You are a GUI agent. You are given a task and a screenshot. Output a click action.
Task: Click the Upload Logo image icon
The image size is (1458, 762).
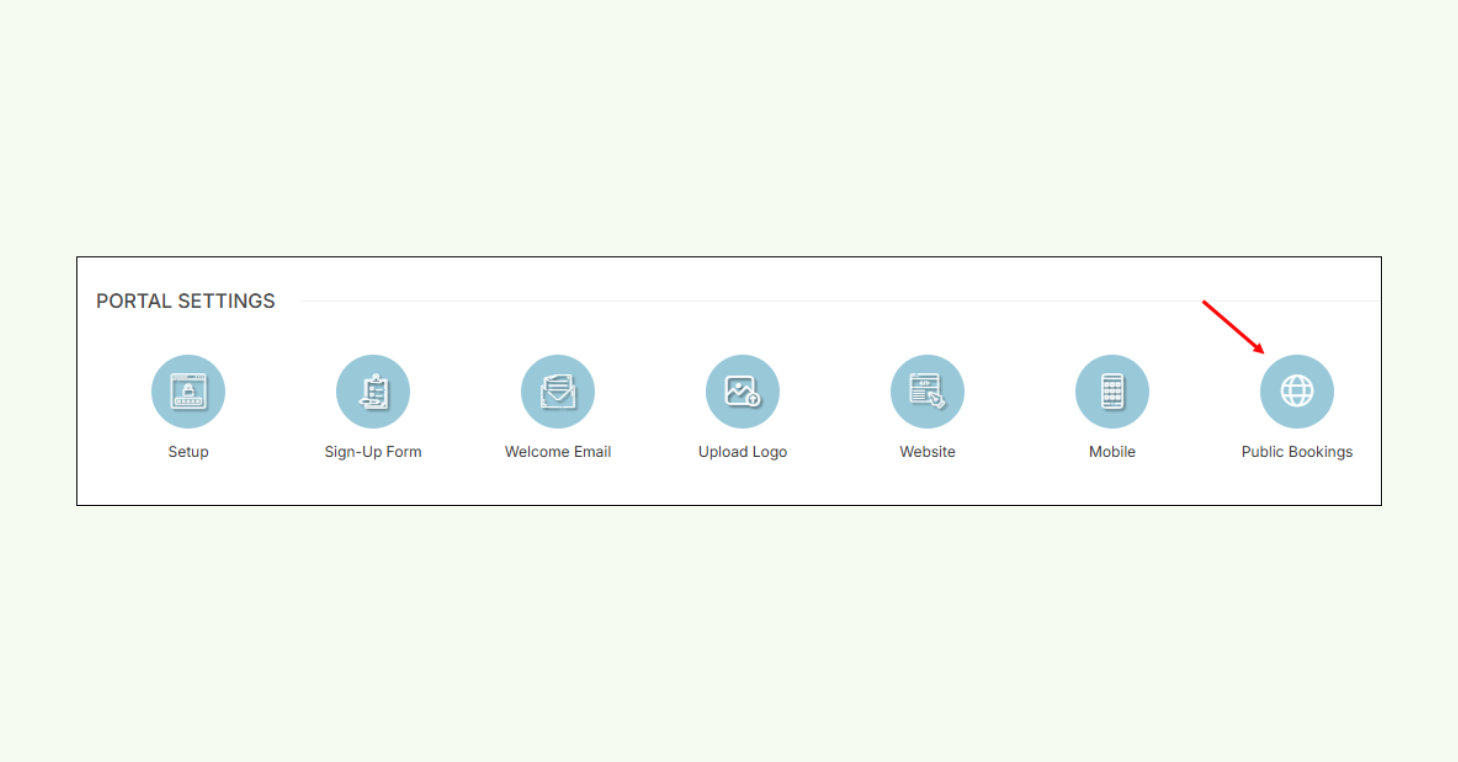pos(742,391)
